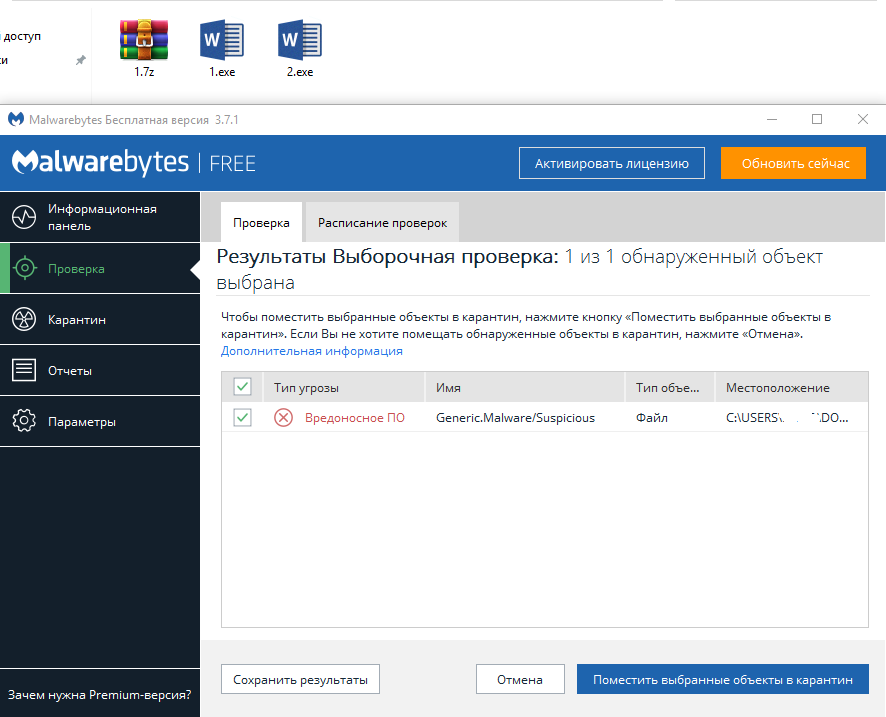Click the settings gear icon in the sidebar
Image resolution: width=886 pixels, height=717 pixels.
tap(24, 421)
